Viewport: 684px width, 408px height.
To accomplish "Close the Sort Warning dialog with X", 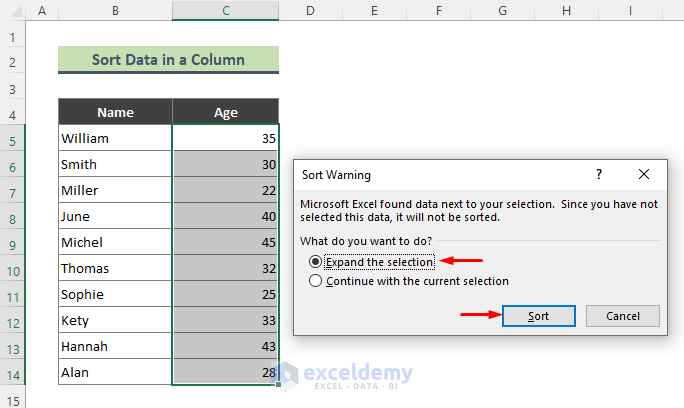I will (643, 175).
